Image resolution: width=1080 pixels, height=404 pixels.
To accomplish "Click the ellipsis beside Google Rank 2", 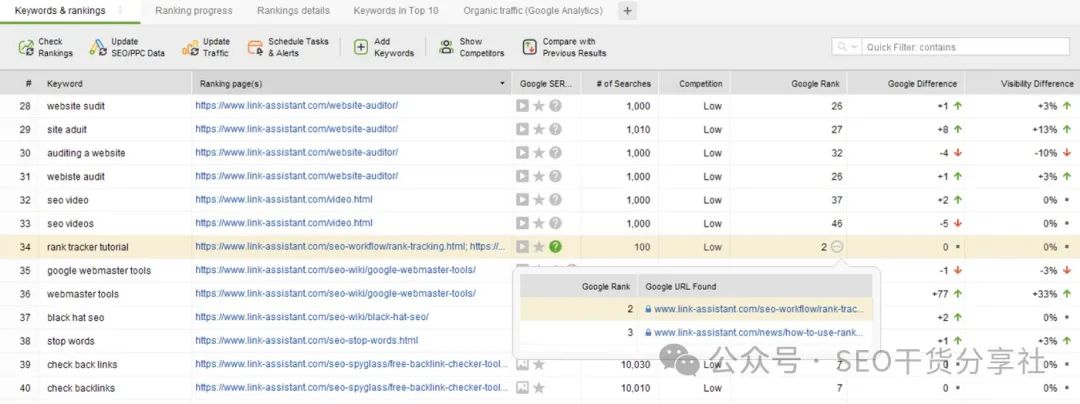I will pos(837,246).
